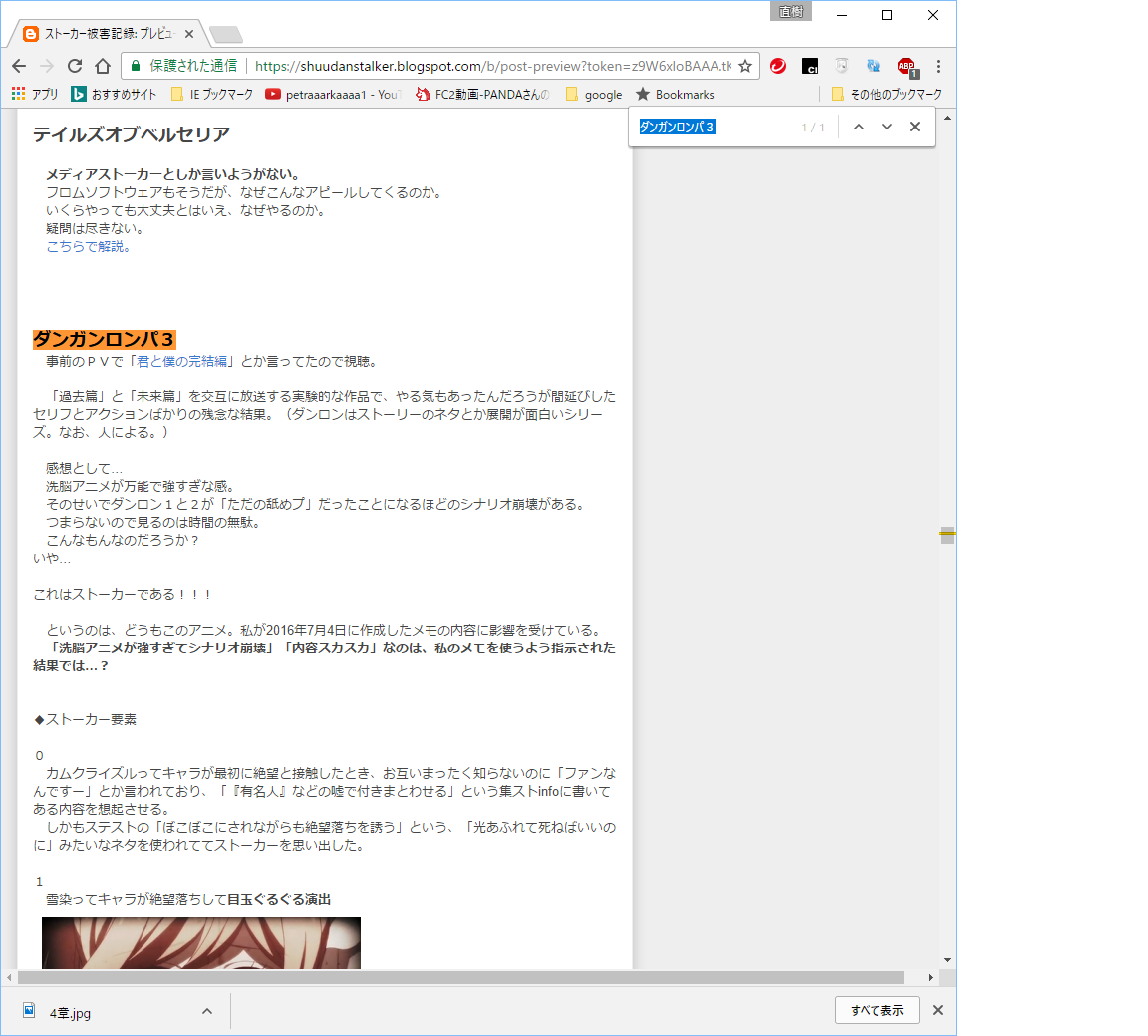Jump to previous find match with up arrow
This screenshot has width=1148, height=1036.
pyautogui.click(x=859, y=127)
